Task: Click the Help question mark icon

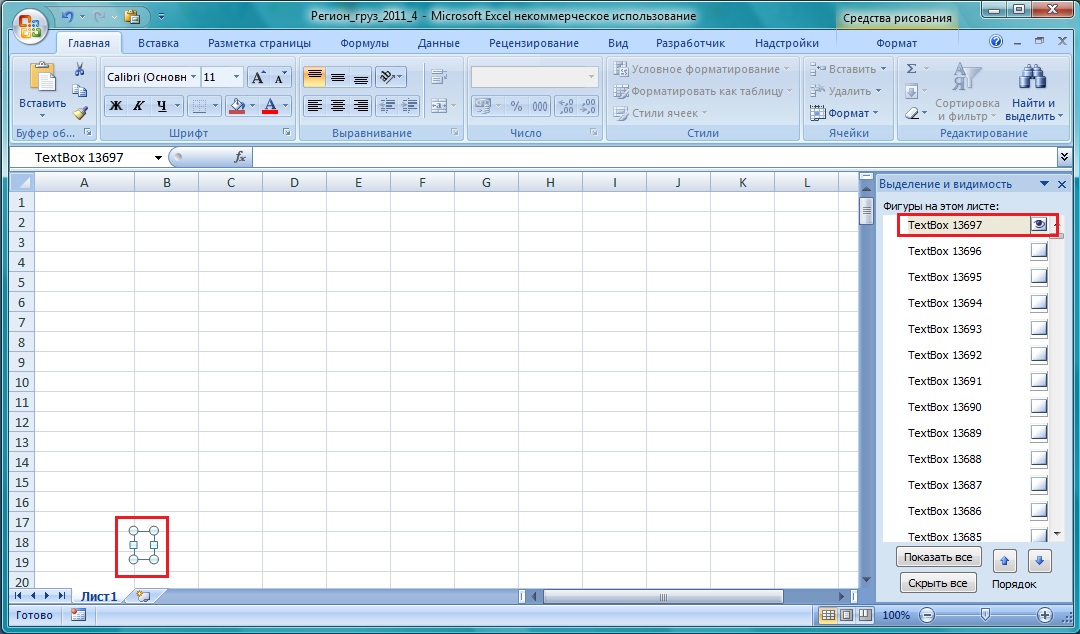Action: pyautogui.click(x=996, y=42)
